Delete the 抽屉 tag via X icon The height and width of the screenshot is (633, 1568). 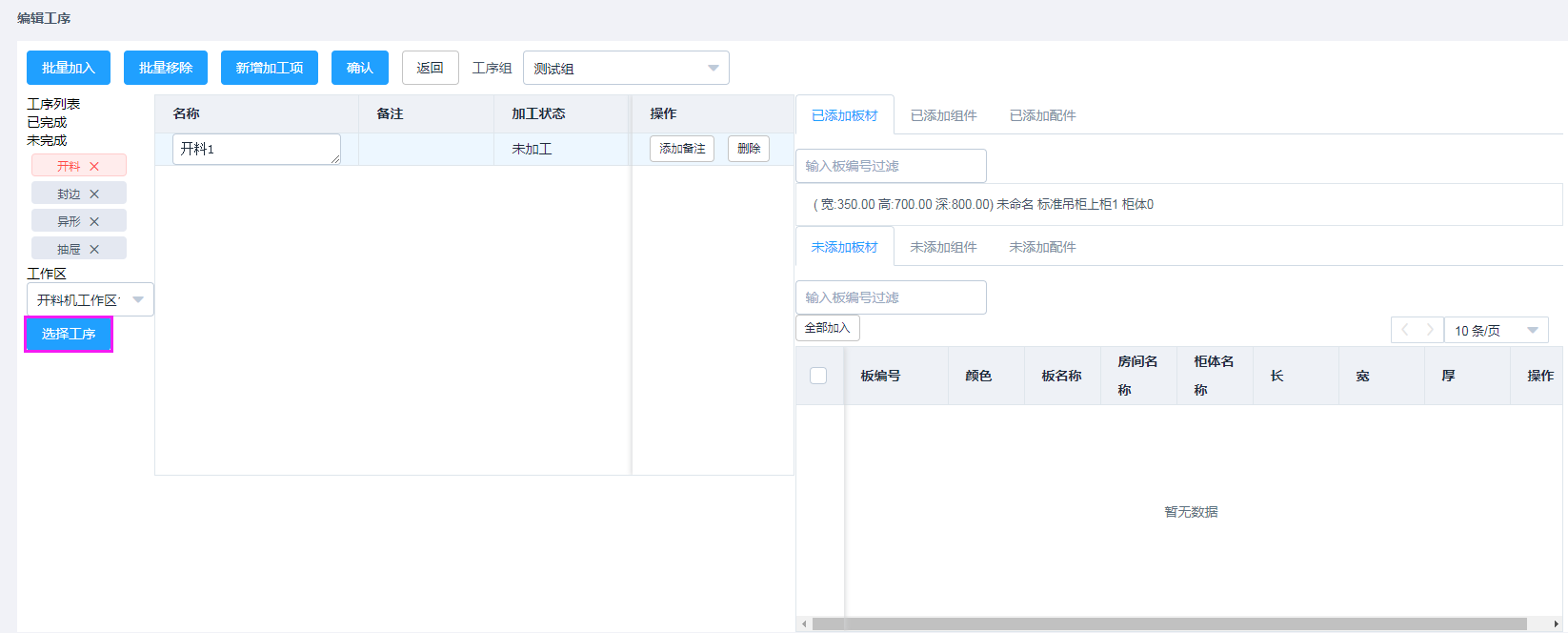pos(94,249)
